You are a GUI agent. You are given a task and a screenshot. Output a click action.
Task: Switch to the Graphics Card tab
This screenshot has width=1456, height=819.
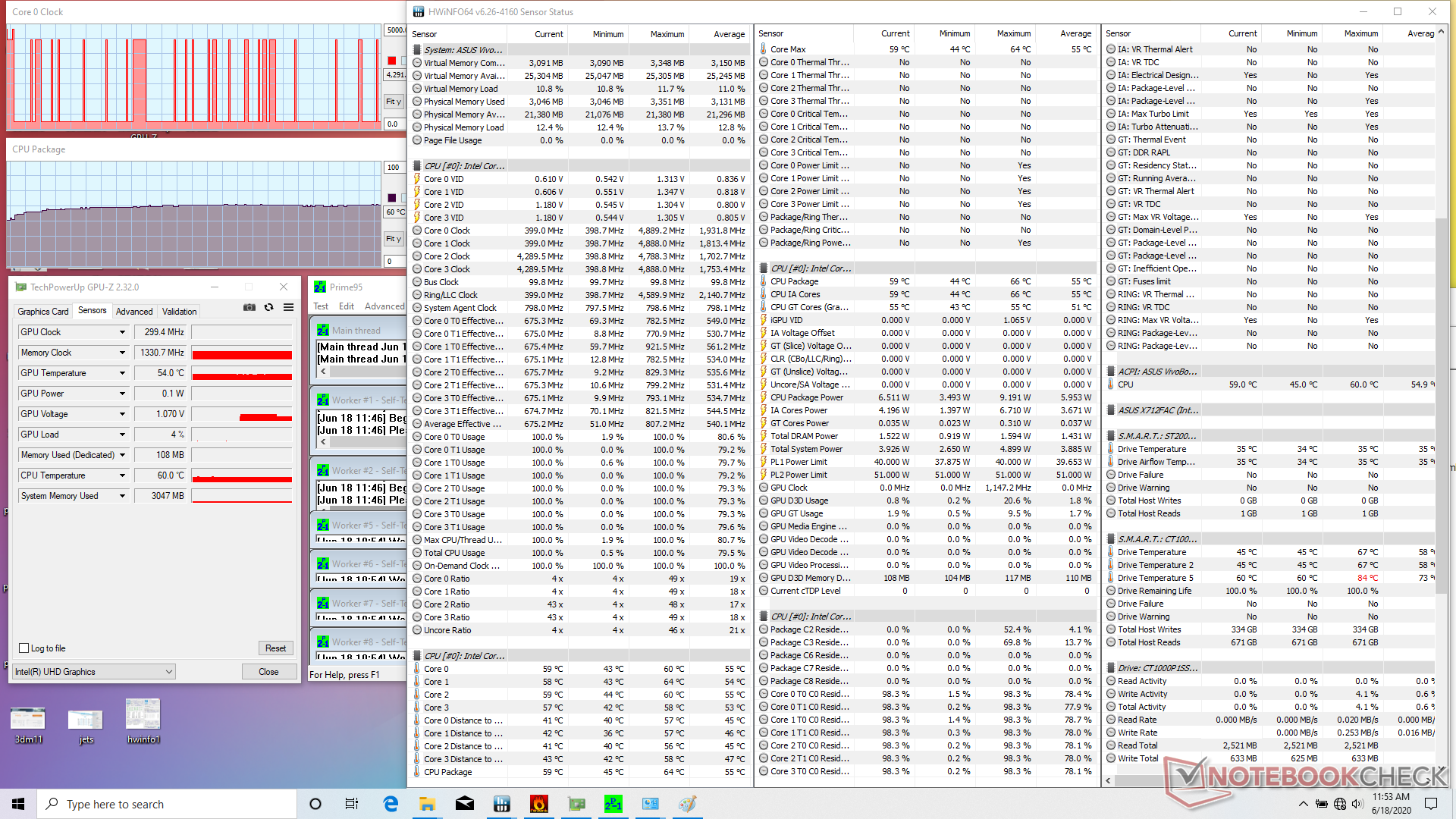[x=43, y=311]
